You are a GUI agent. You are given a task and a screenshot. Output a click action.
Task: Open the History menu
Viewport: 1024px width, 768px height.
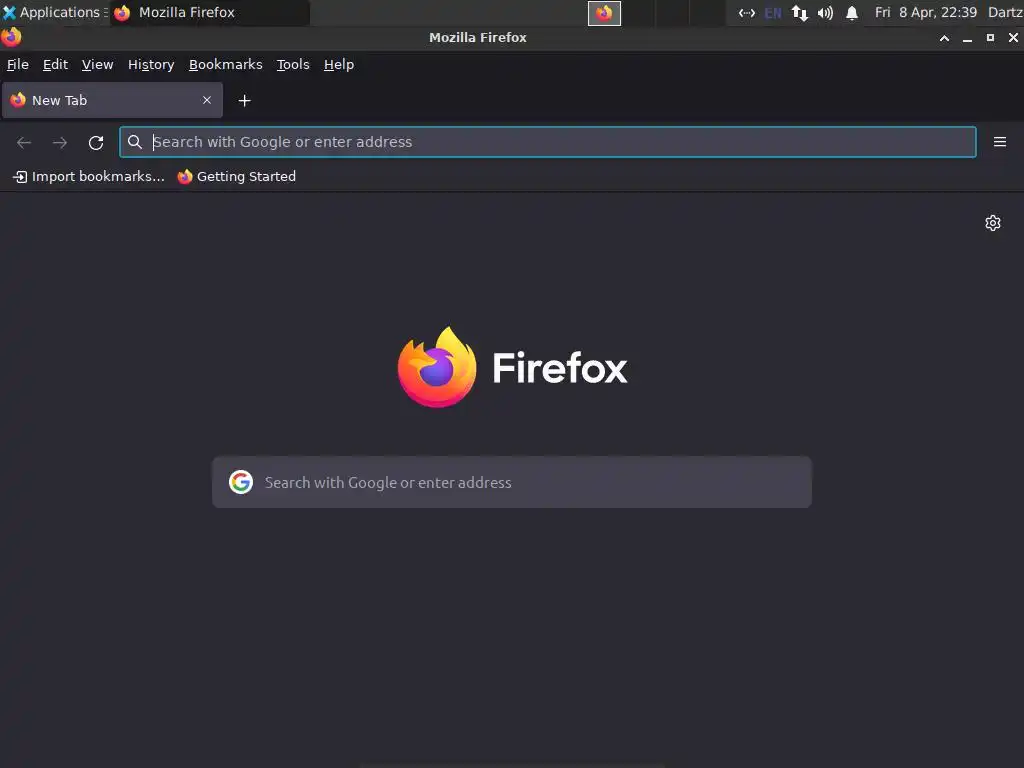(x=151, y=65)
